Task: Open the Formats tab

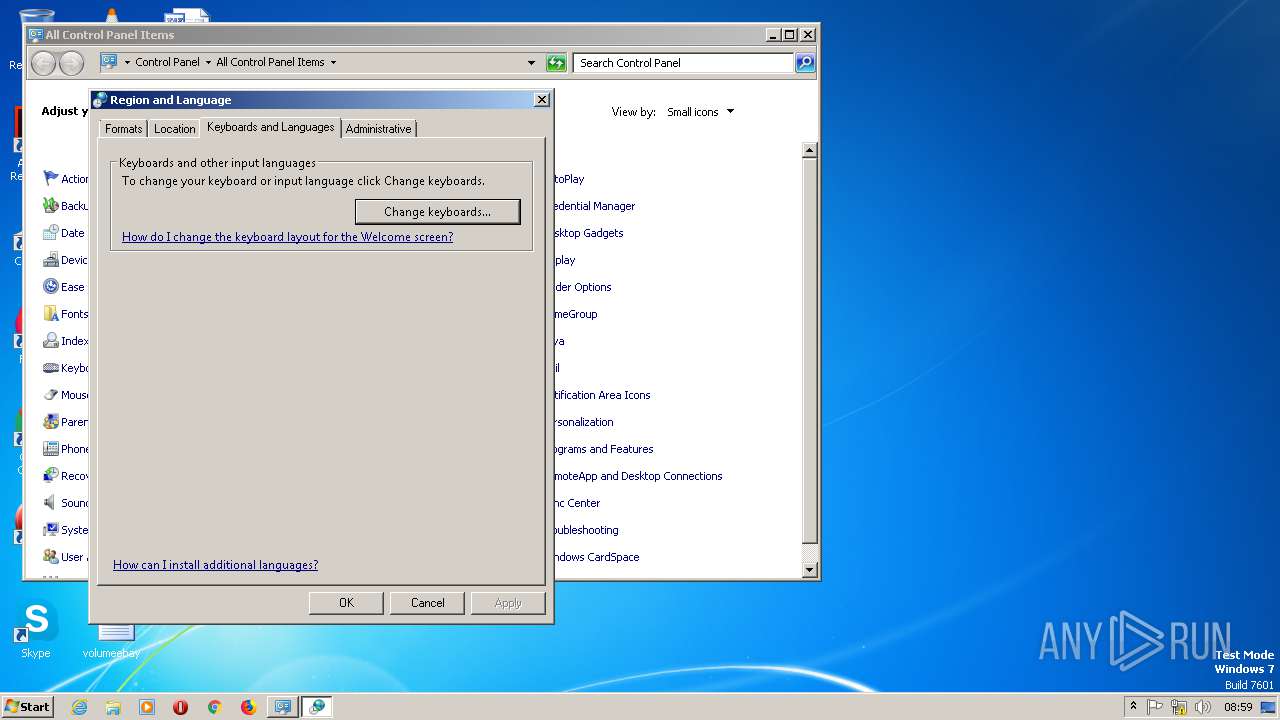Action: (124, 129)
